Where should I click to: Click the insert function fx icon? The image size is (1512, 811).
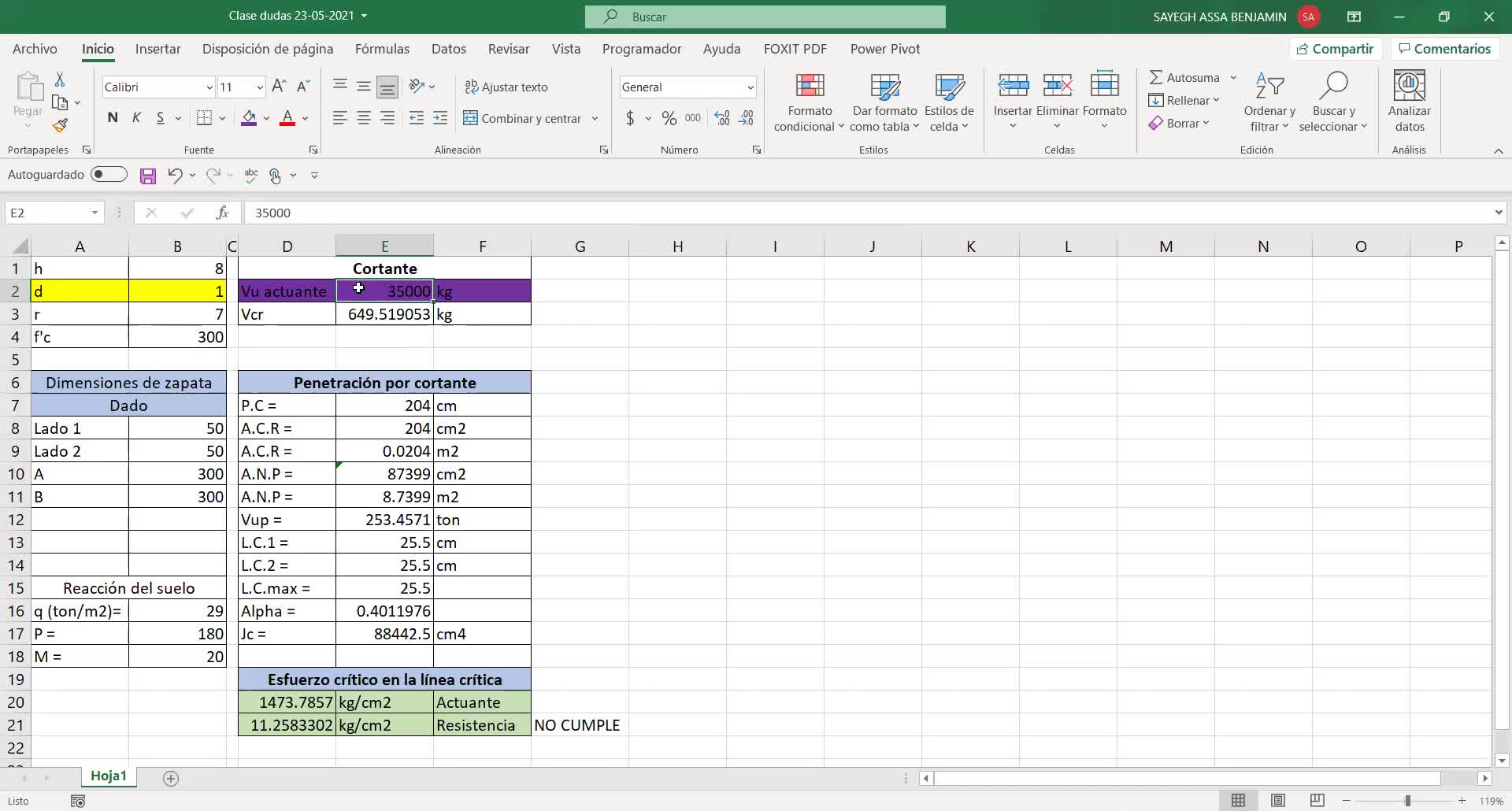pyautogui.click(x=223, y=213)
